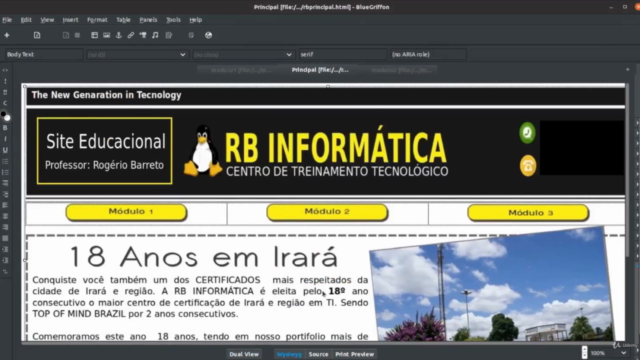Click the Módulo 1 yellow button
The image size is (640, 360).
126,212
